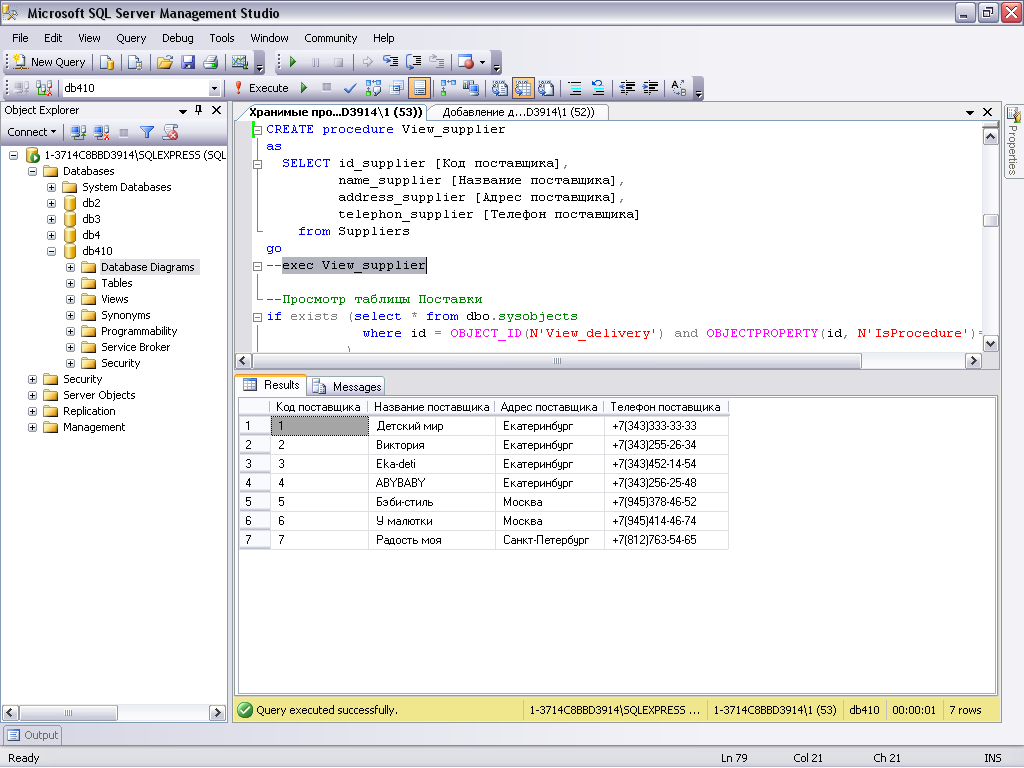Expand the Management node
Viewport: 1024px width, 768px height.
click(x=32, y=427)
